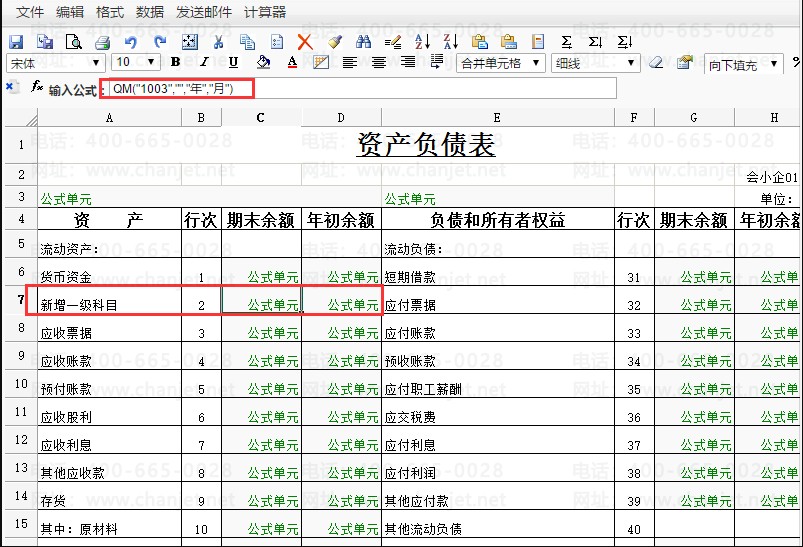803x547 pixels.
Task: Align text to the right
Action: (408, 62)
